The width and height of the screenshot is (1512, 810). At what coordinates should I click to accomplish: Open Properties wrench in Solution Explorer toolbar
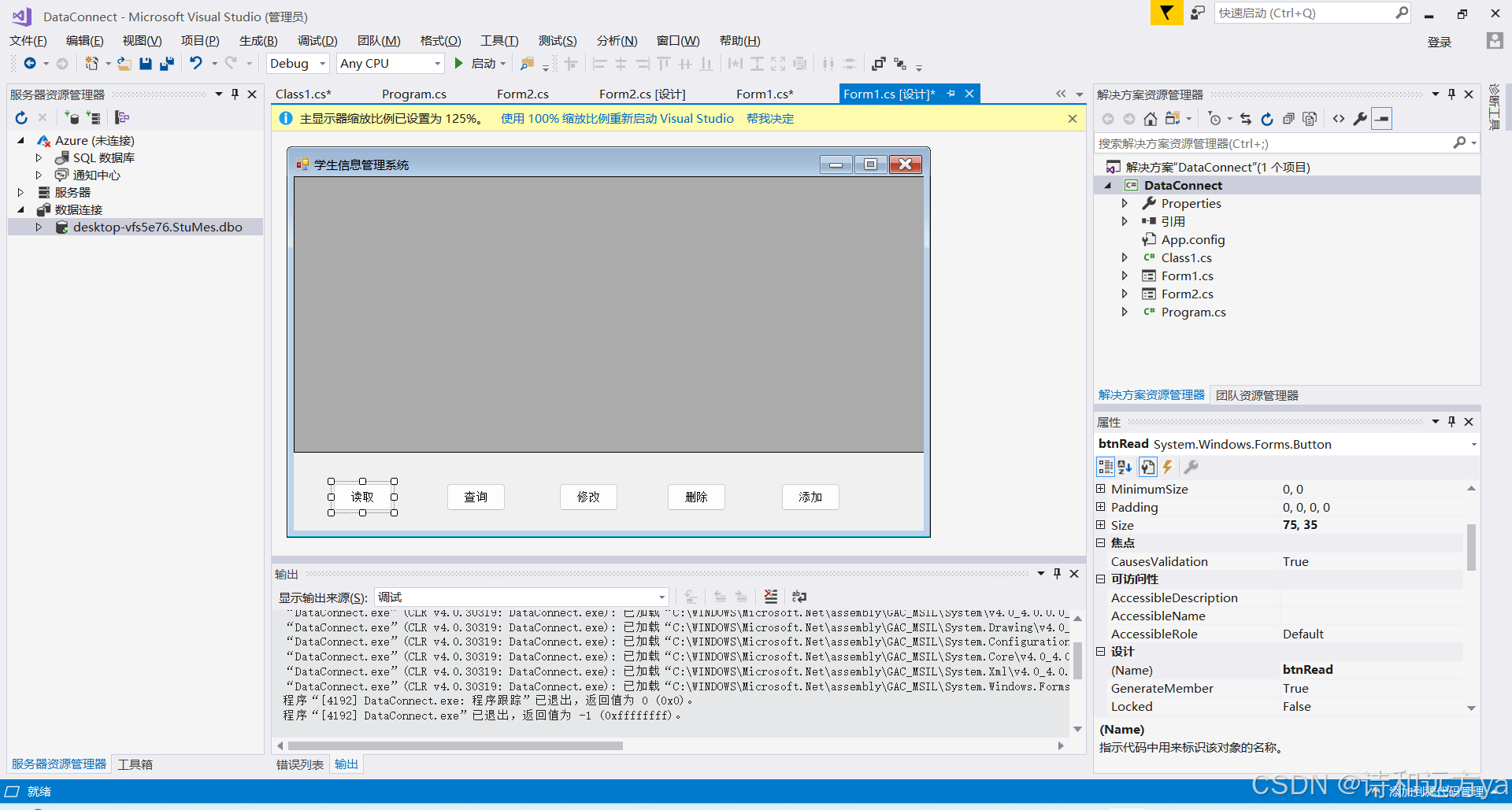[1360, 119]
